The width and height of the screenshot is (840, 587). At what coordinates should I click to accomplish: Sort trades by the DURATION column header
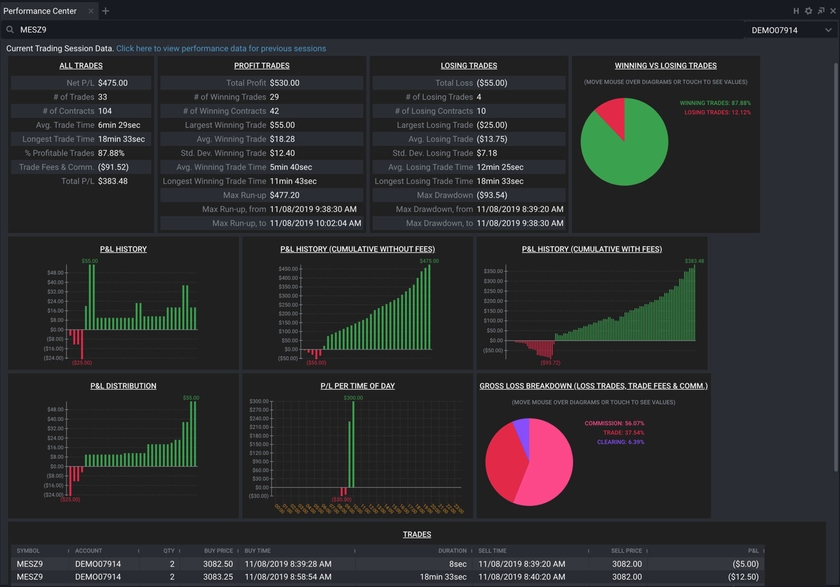(x=451, y=550)
